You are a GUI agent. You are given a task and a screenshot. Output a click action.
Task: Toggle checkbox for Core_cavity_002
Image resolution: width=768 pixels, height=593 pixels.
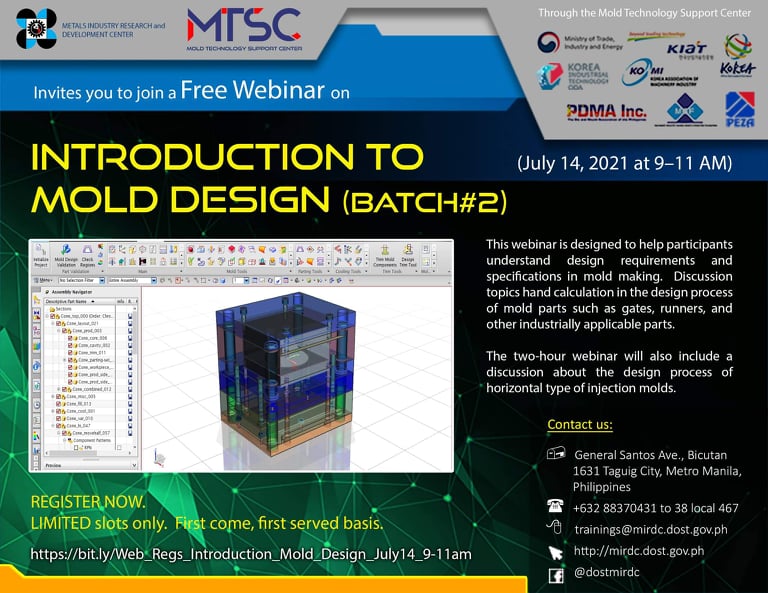[x=70, y=345]
